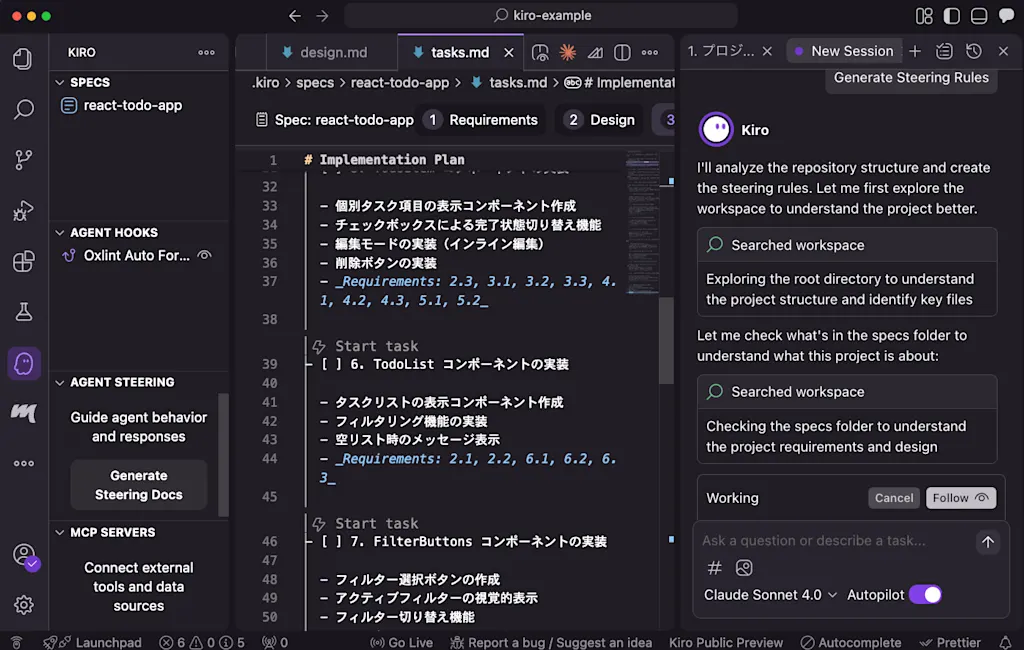Open the Requirements spec step

[481, 120]
